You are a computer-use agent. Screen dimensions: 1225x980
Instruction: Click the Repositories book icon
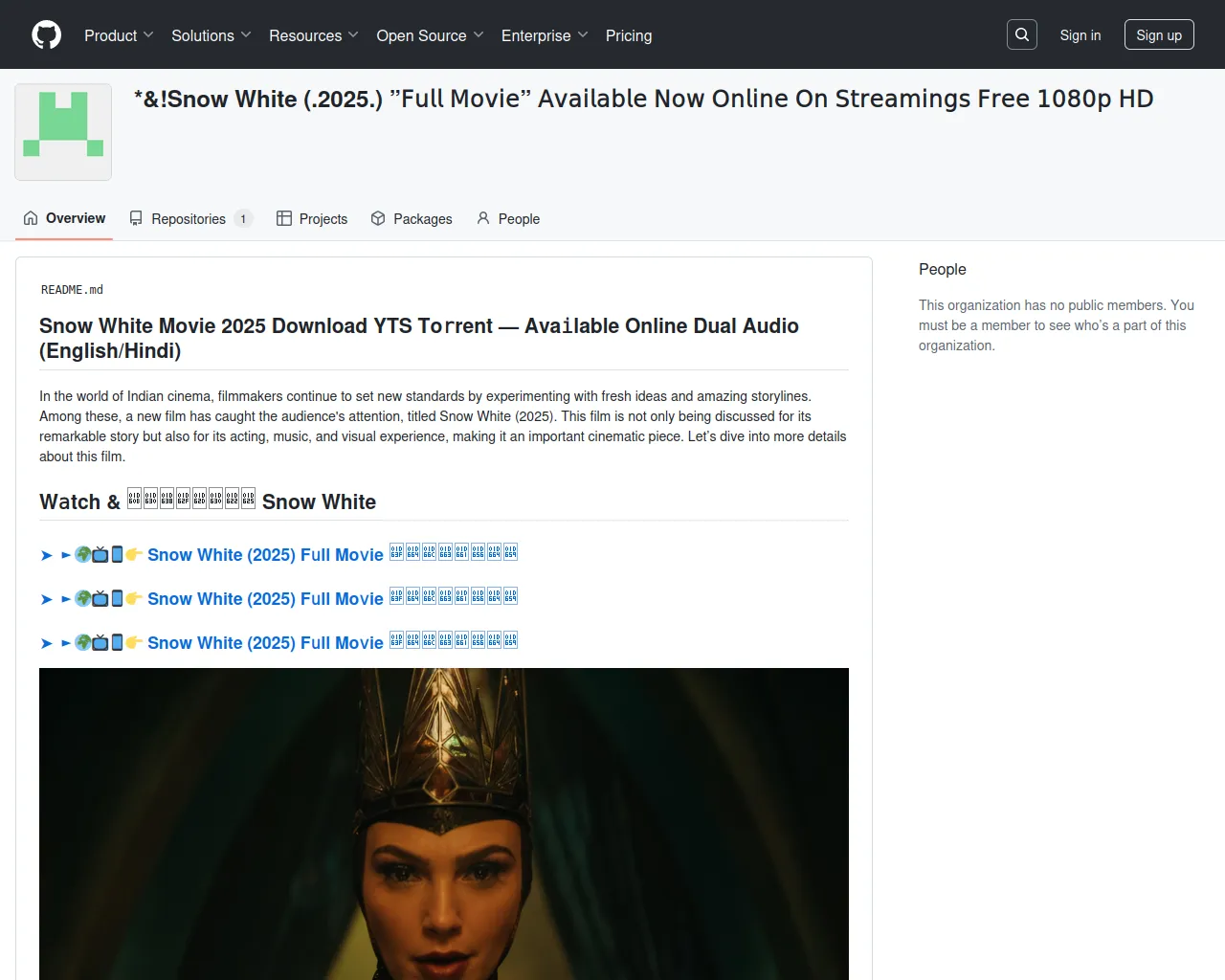pyautogui.click(x=136, y=218)
